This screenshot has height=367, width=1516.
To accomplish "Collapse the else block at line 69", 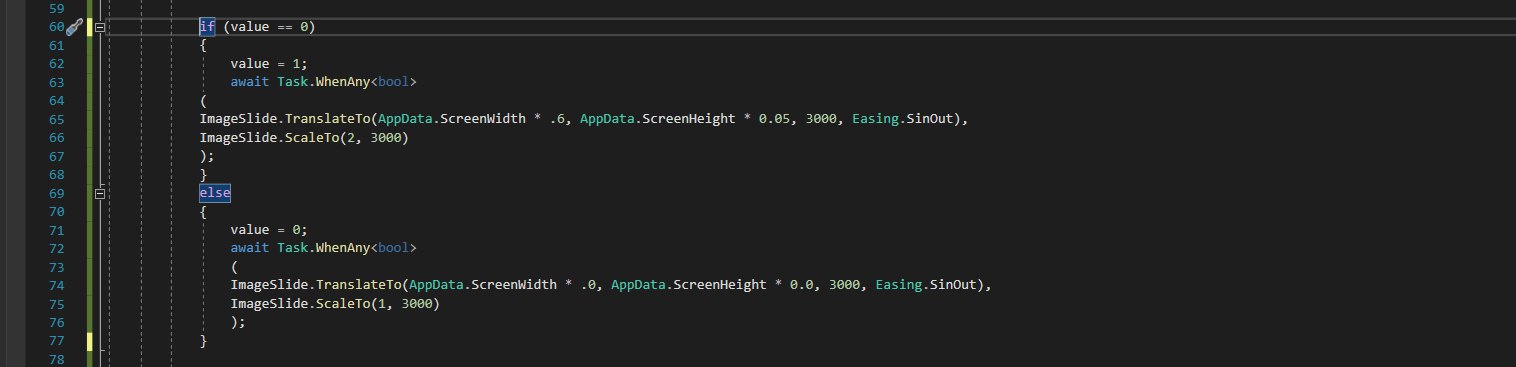I will tap(99, 193).
